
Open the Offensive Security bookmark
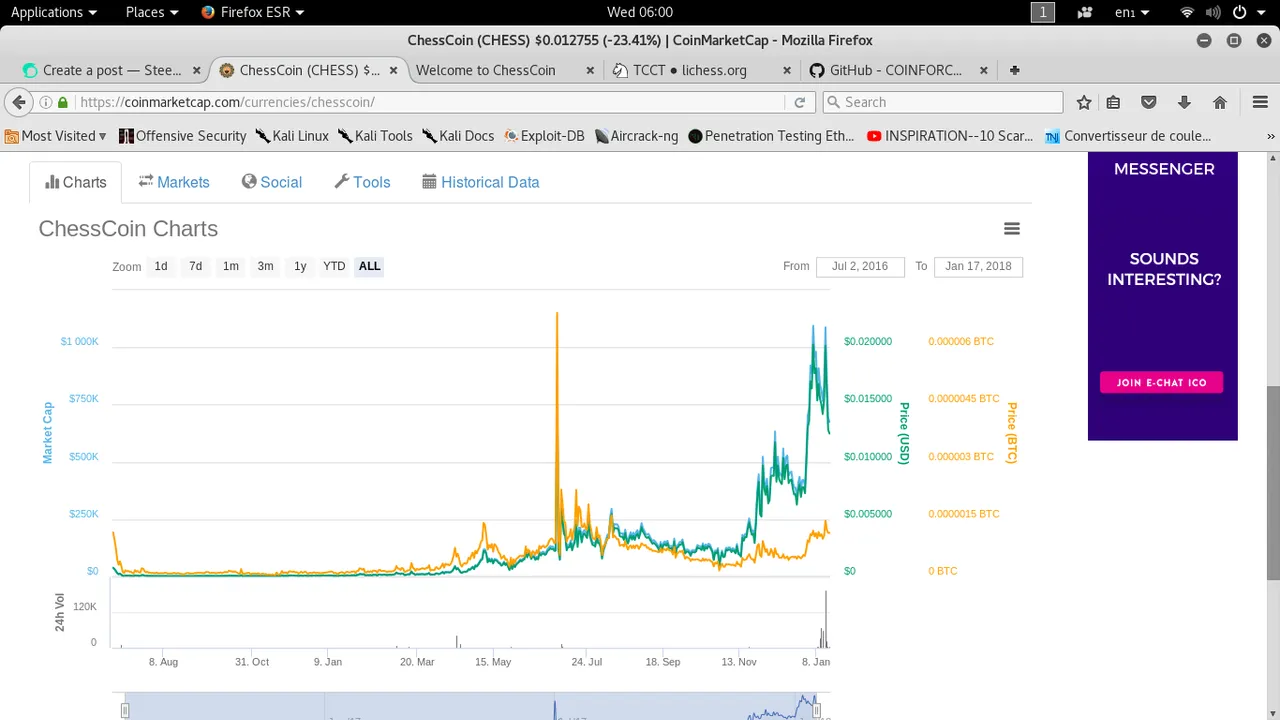pos(182,135)
